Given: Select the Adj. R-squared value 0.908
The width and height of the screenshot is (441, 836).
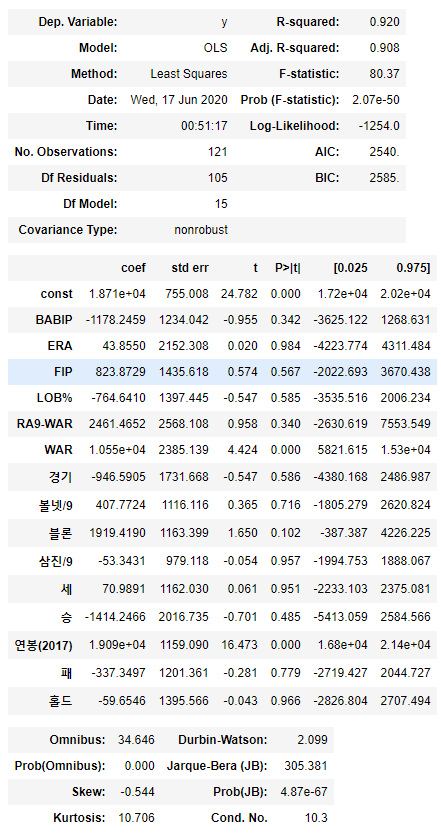Looking at the screenshot, I should coord(384,48).
